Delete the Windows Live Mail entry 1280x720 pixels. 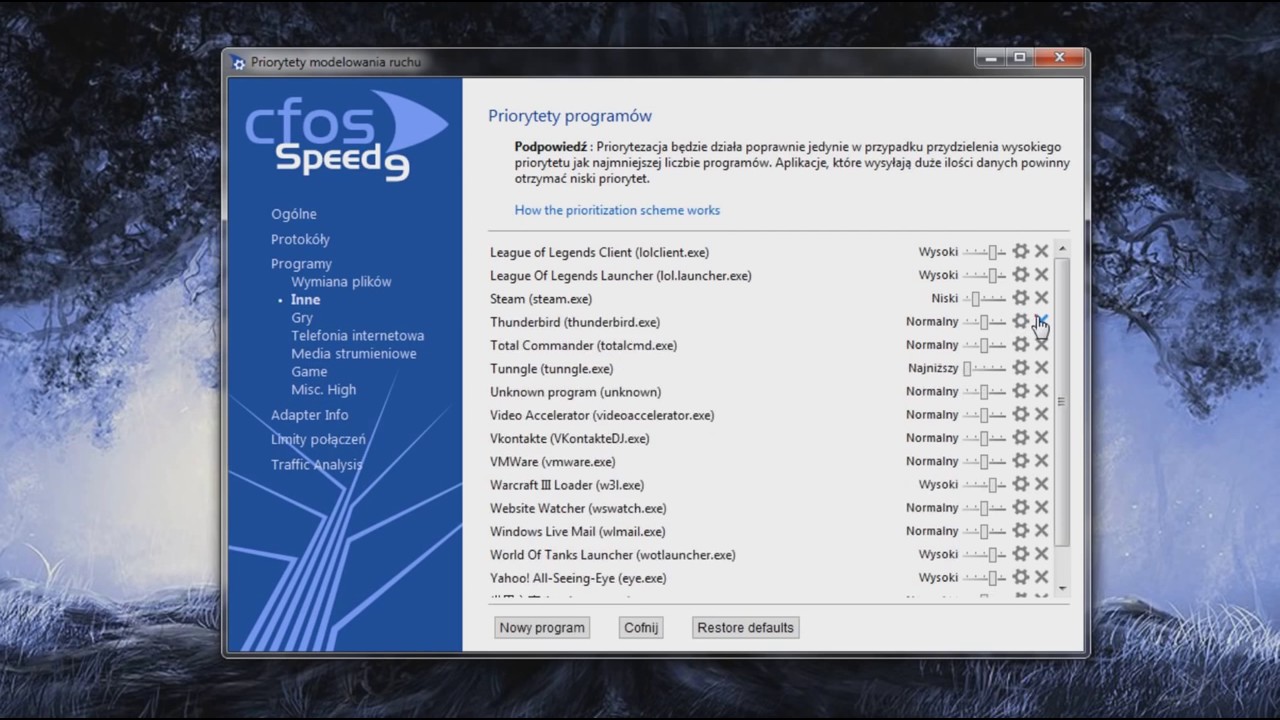[x=1041, y=531]
